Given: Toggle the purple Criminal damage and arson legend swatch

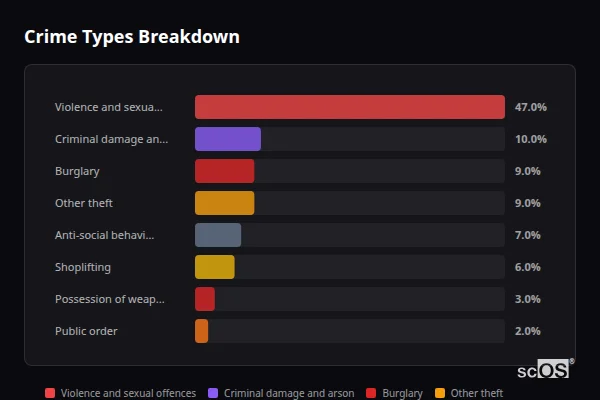Looking at the screenshot, I should [214, 394].
